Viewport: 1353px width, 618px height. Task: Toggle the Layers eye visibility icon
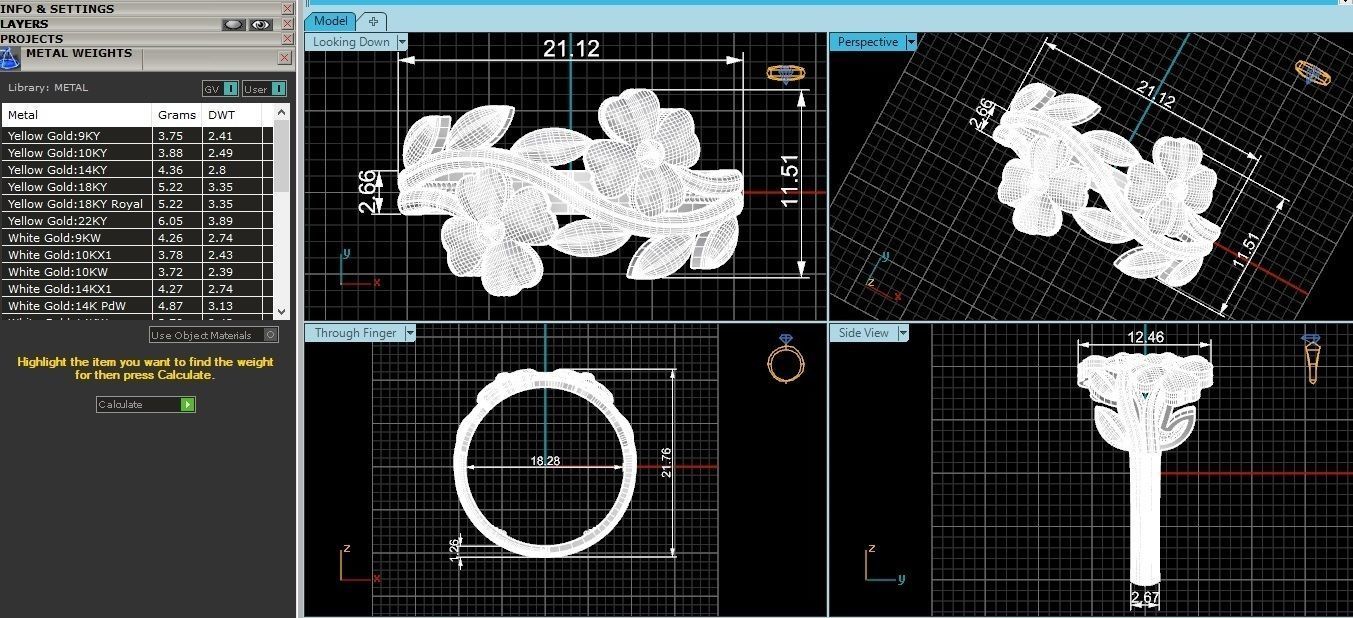pos(261,24)
